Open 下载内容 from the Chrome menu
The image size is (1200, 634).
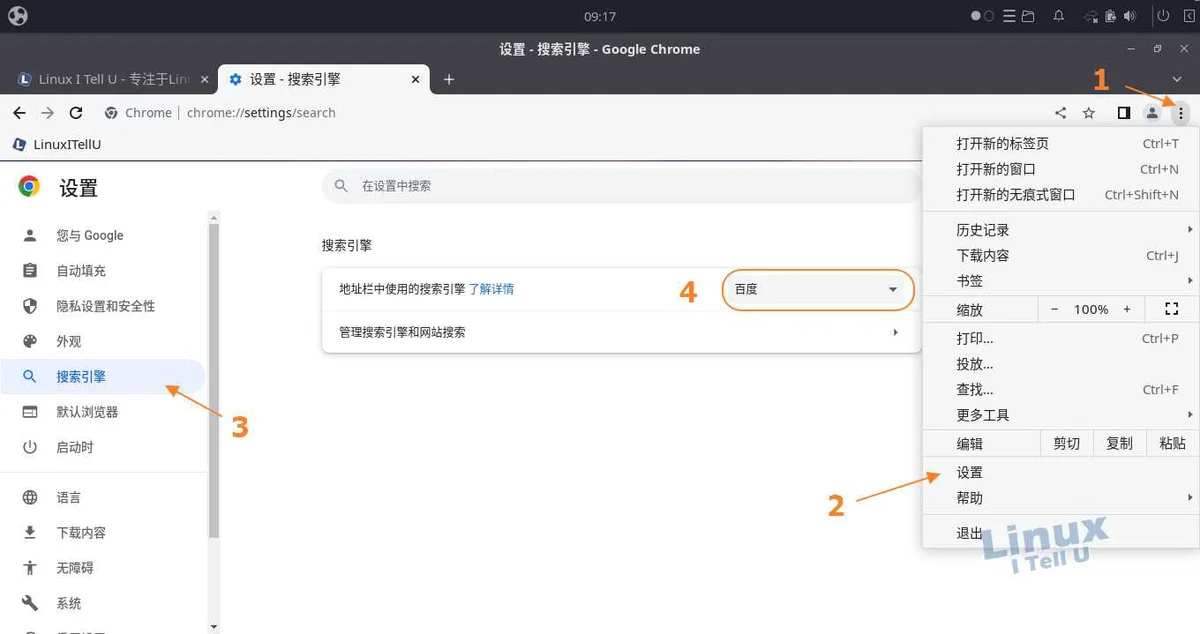tap(1059, 255)
